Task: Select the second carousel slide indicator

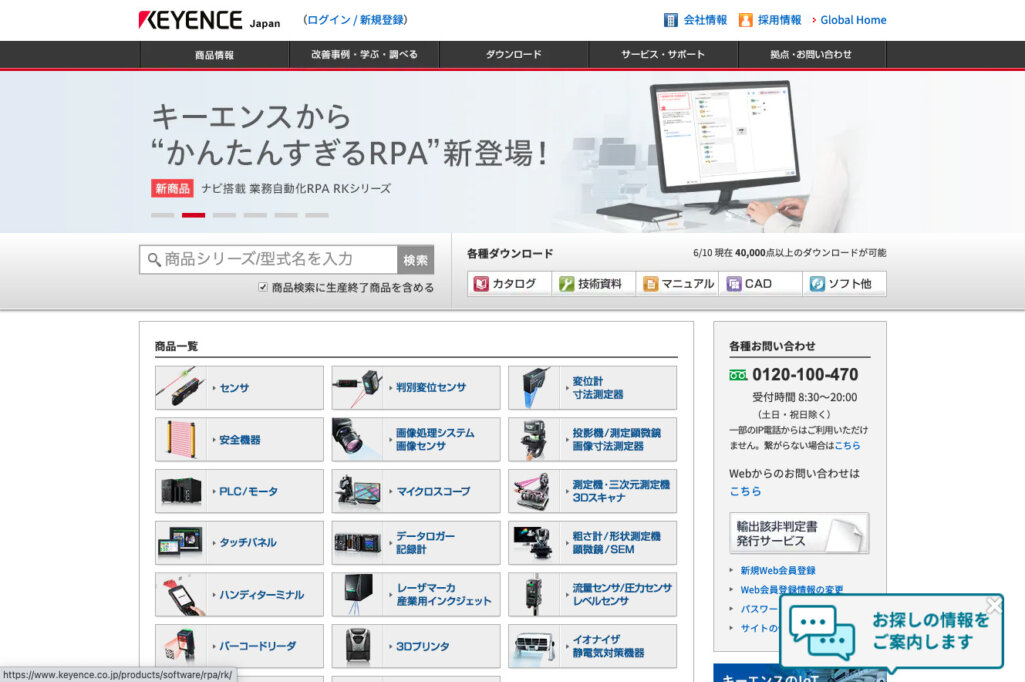Action: (193, 215)
